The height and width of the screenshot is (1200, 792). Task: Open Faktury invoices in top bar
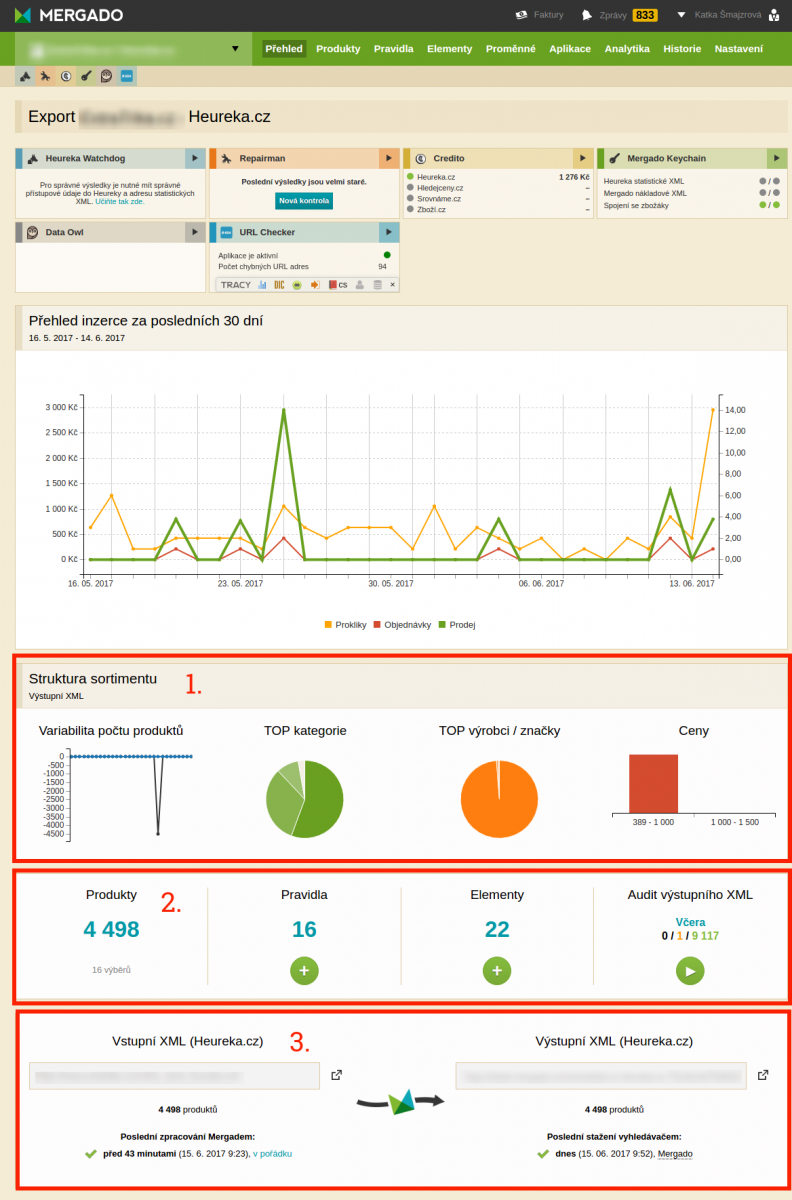539,15
